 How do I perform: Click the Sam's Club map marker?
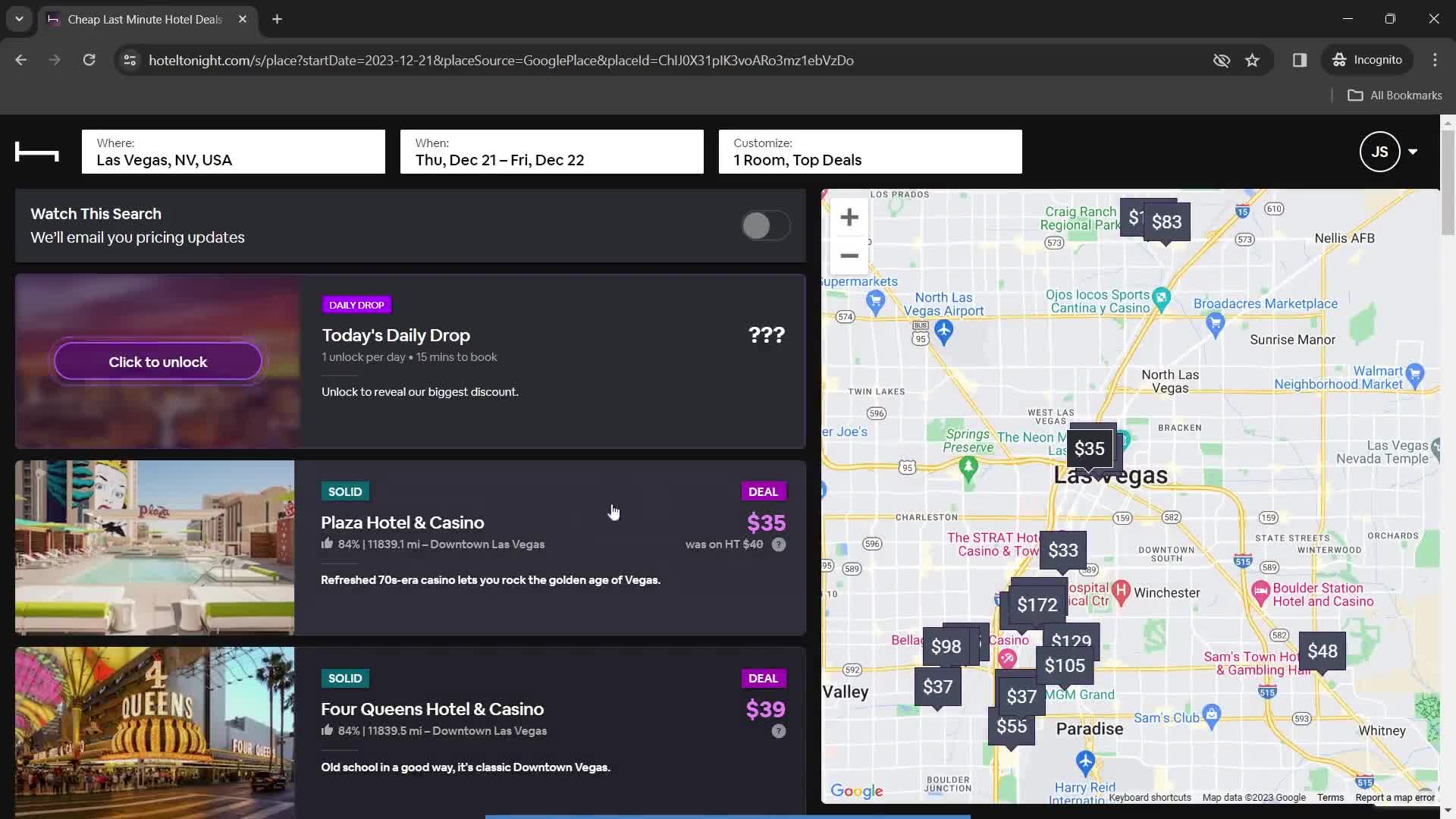click(1211, 714)
